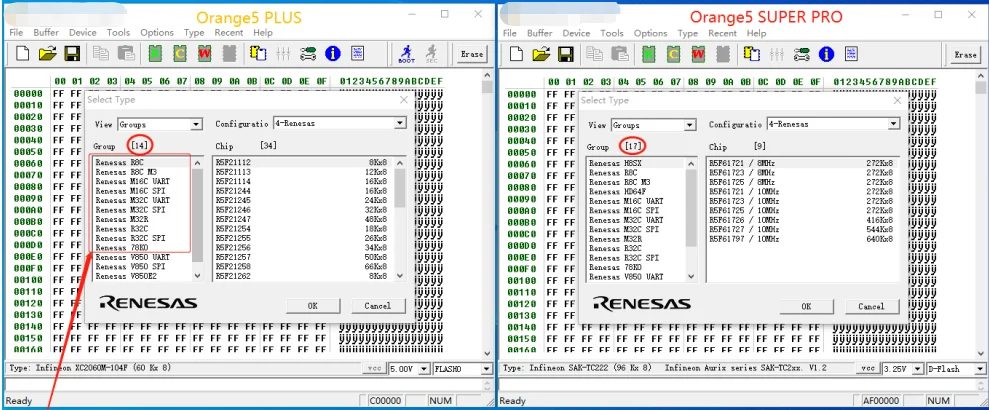
Task: Script sheet icon in SUPER PRO toolbar
Action: (851, 54)
